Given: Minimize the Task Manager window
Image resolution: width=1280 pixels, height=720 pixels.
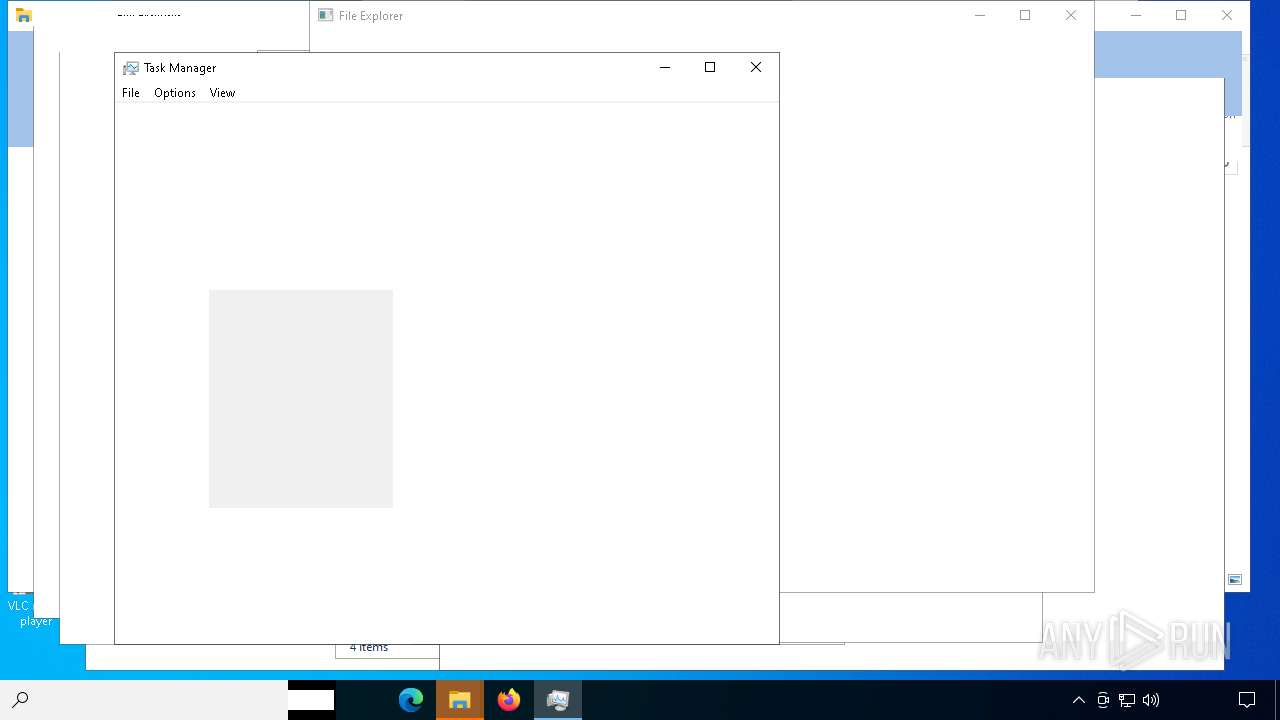Looking at the screenshot, I should [x=664, y=67].
